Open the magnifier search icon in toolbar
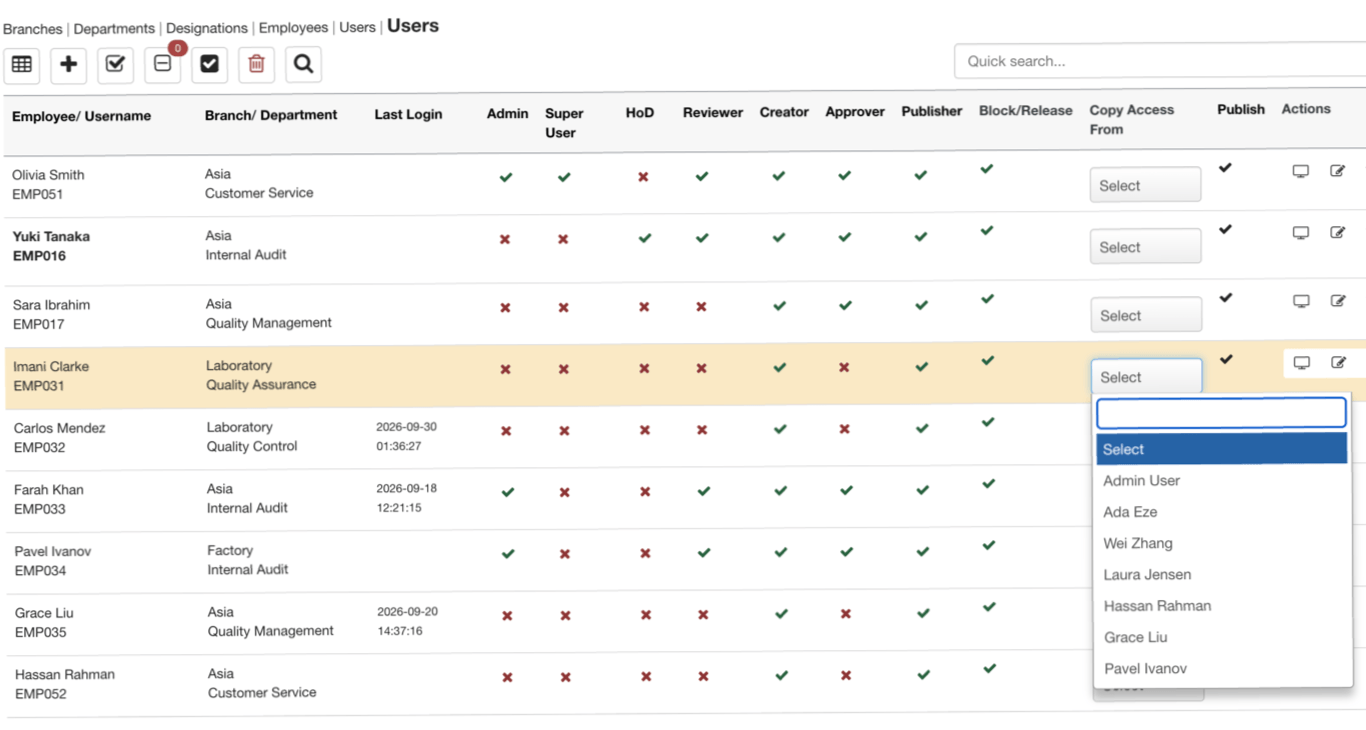Viewport: 1366px width, 730px height. tap(303, 65)
